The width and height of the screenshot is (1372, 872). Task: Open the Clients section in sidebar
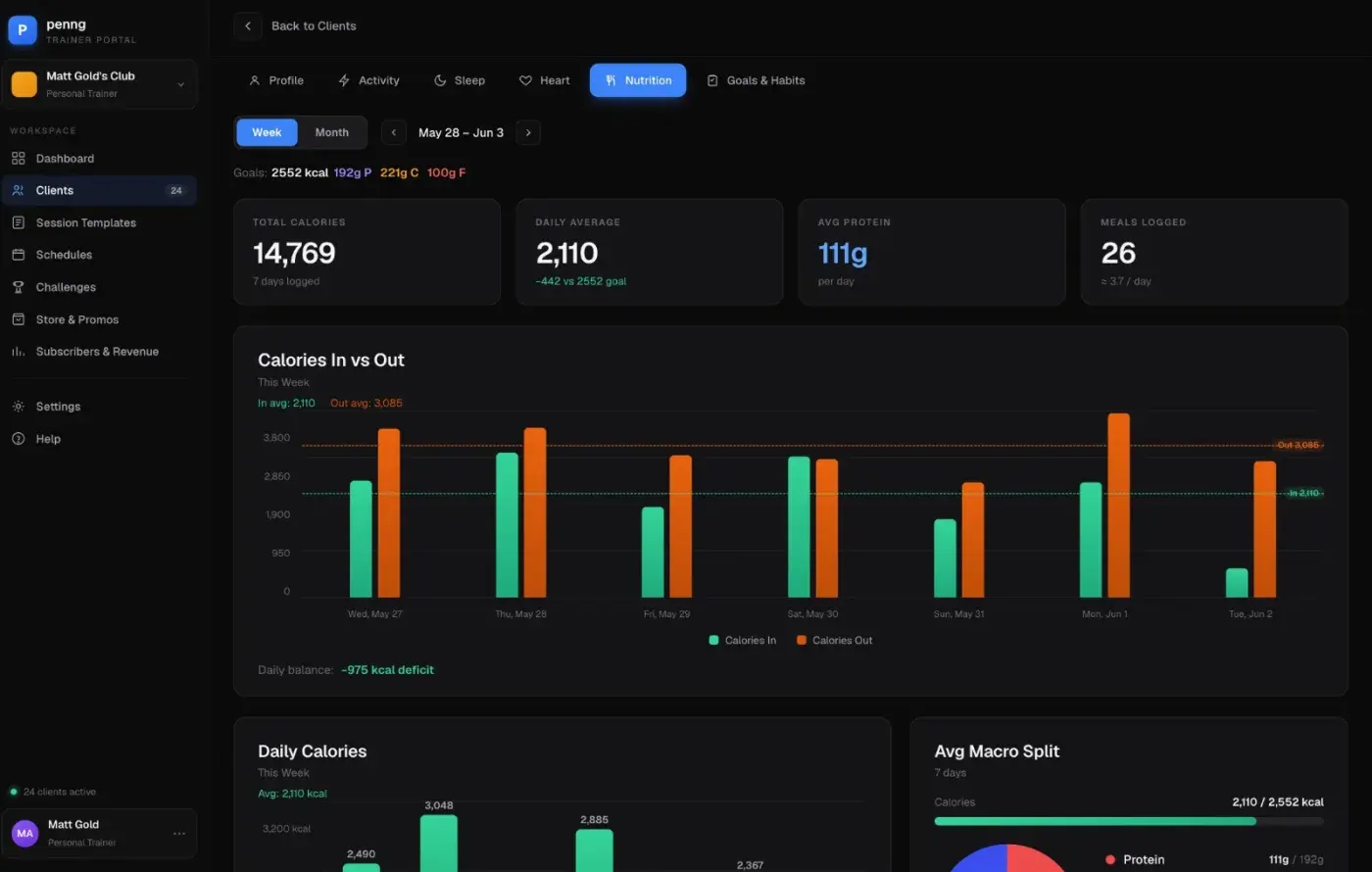(x=99, y=190)
